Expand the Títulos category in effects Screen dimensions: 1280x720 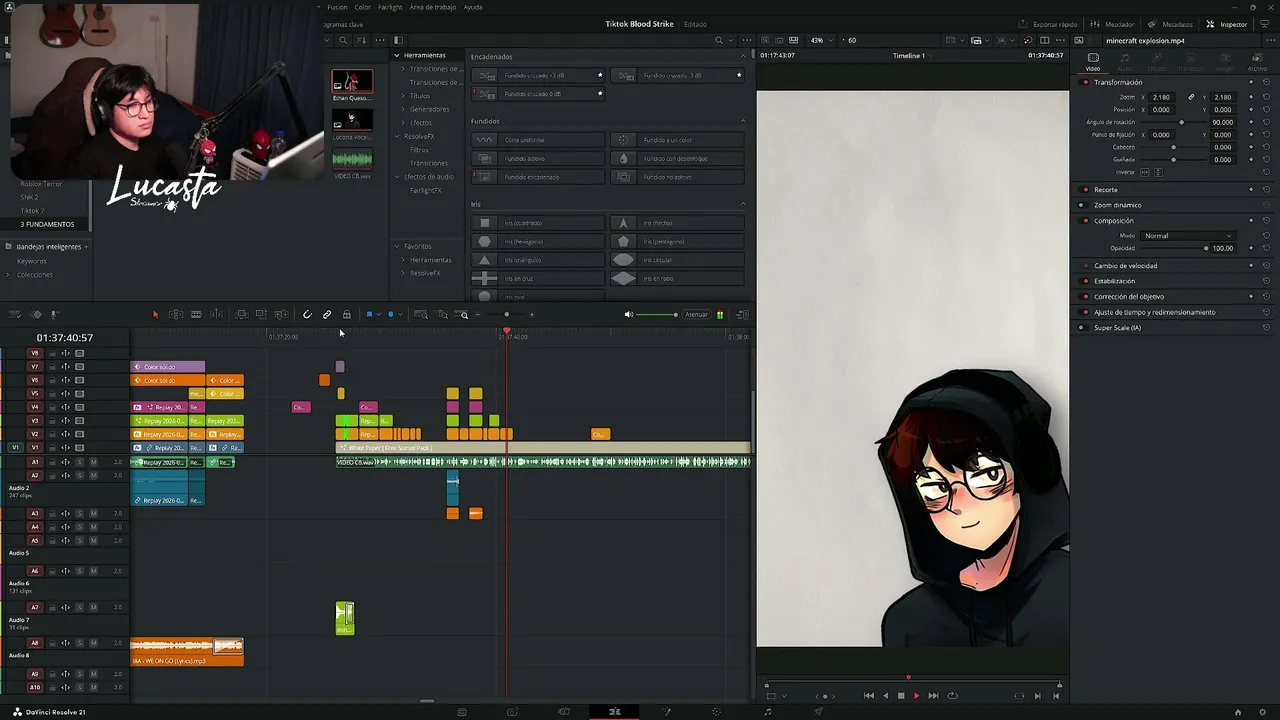click(403, 96)
